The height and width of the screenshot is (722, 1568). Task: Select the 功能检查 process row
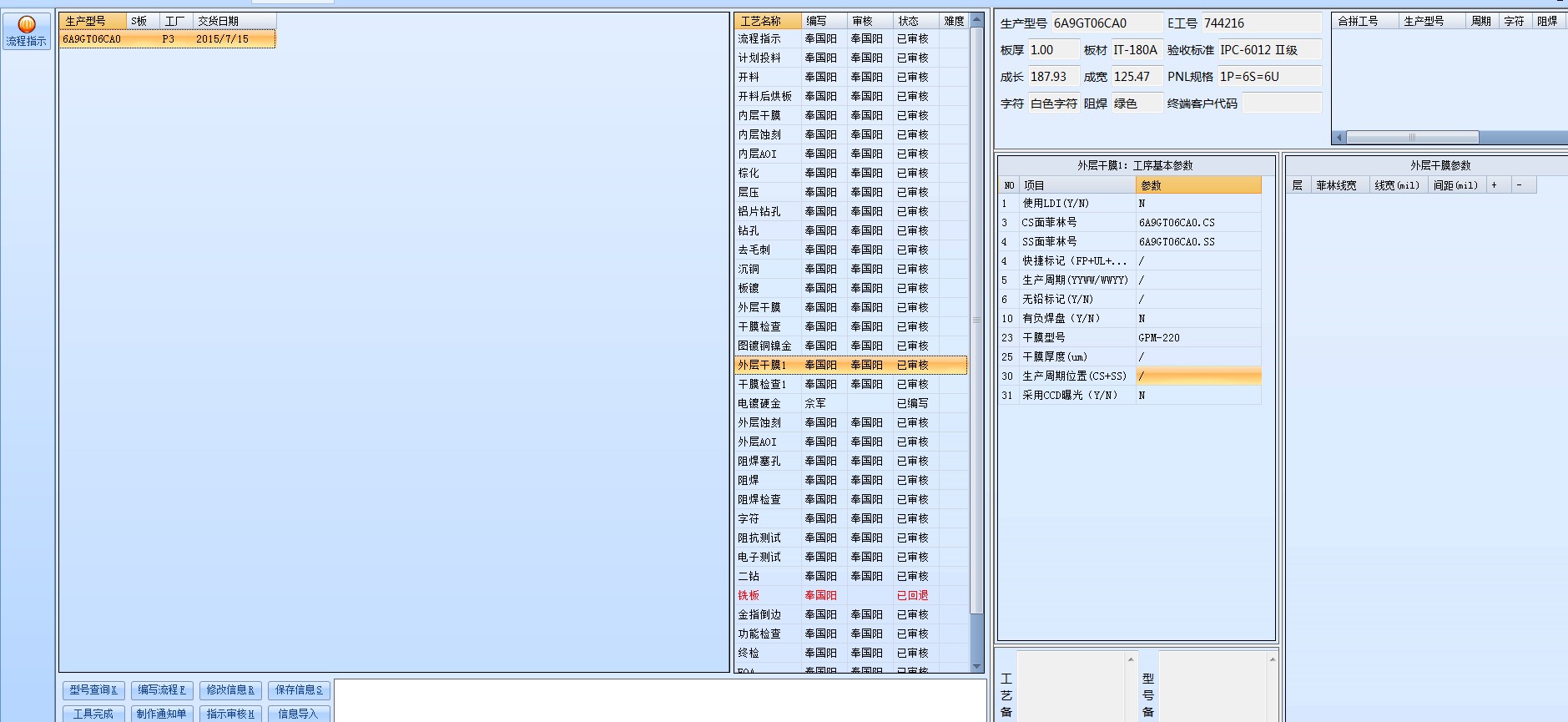851,634
